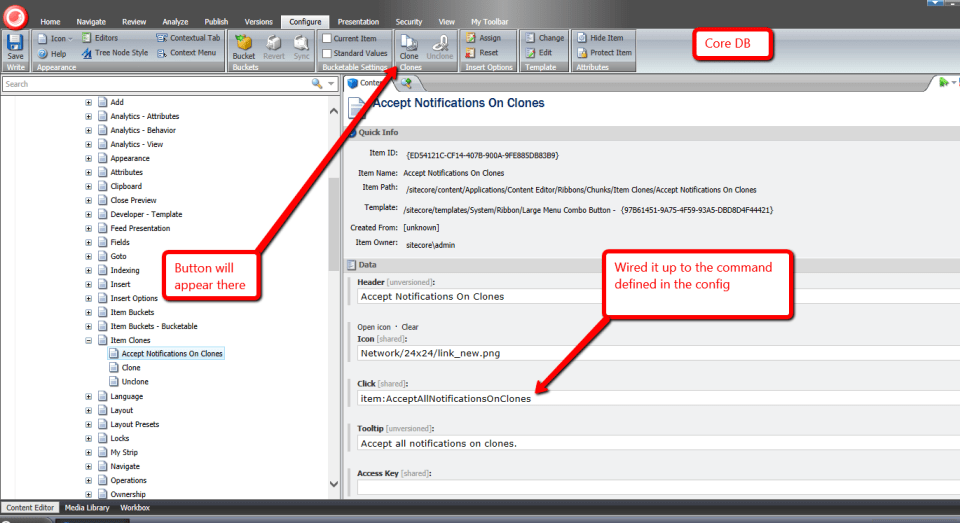Select the Unclone item in the tree
This screenshot has height=523, width=960.
(x=135, y=382)
